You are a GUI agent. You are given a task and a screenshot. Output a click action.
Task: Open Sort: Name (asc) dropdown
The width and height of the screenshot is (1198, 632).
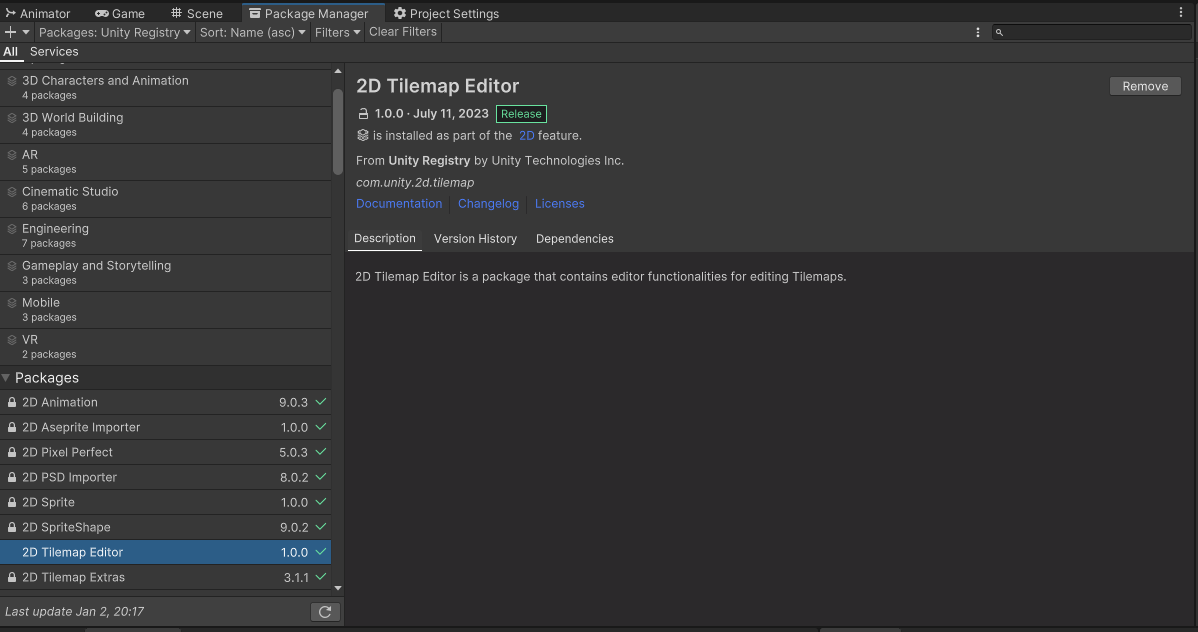[252, 32]
